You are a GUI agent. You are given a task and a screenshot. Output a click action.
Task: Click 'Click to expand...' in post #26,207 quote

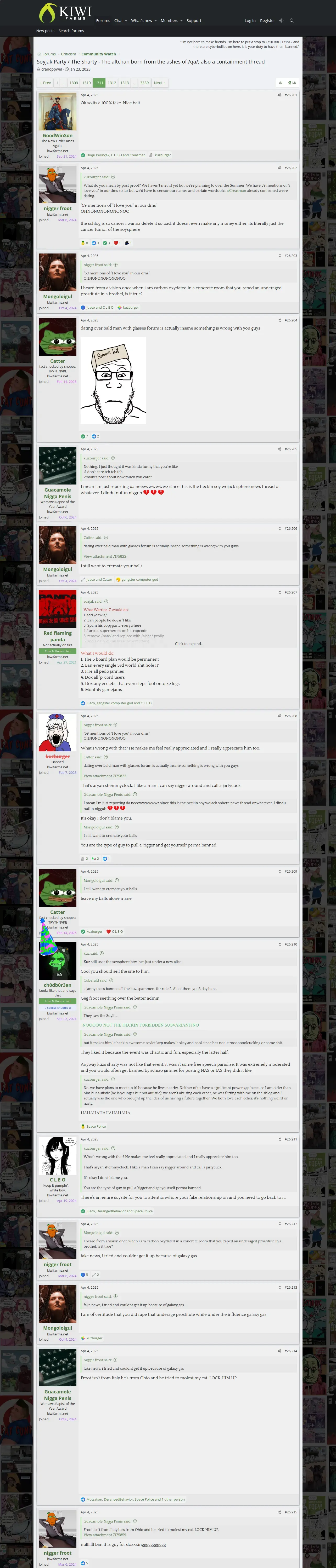tap(189, 643)
